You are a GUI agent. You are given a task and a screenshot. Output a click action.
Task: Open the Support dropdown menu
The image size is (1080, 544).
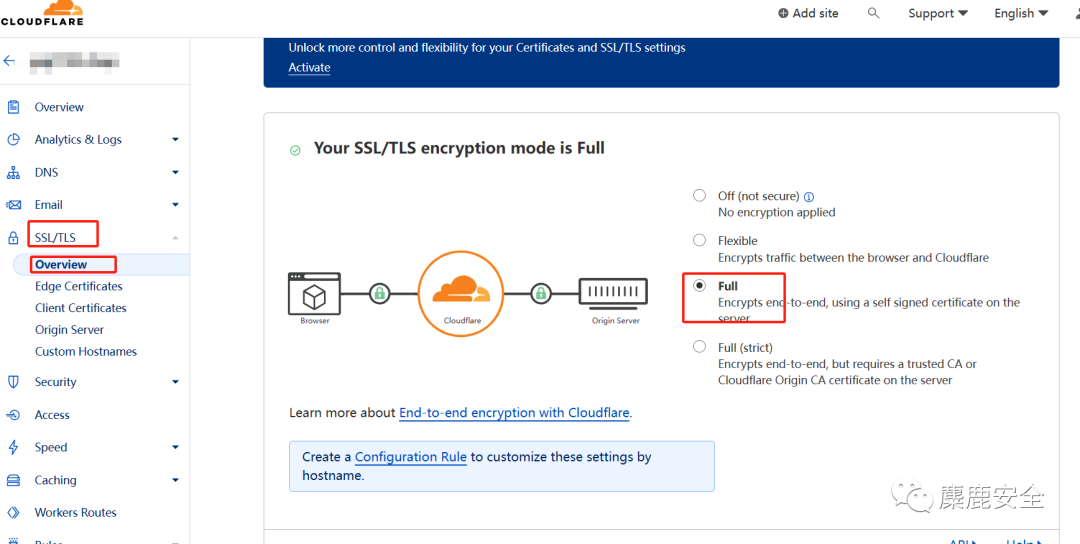(x=937, y=13)
